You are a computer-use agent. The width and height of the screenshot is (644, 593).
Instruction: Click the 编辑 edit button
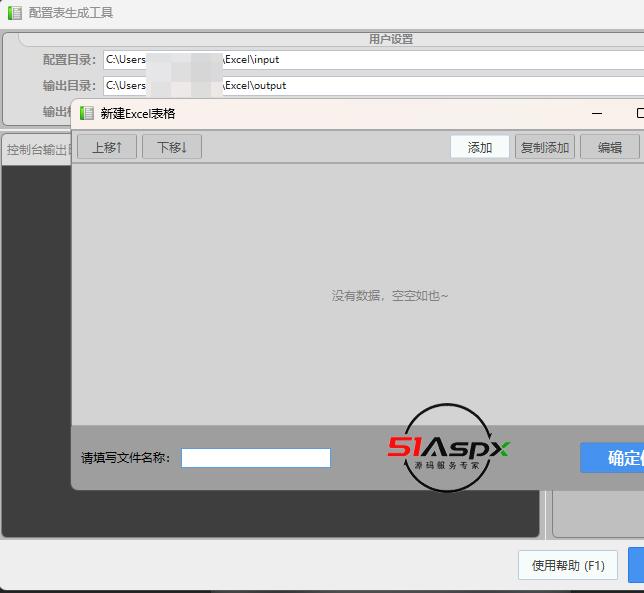(x=610, y=147)
